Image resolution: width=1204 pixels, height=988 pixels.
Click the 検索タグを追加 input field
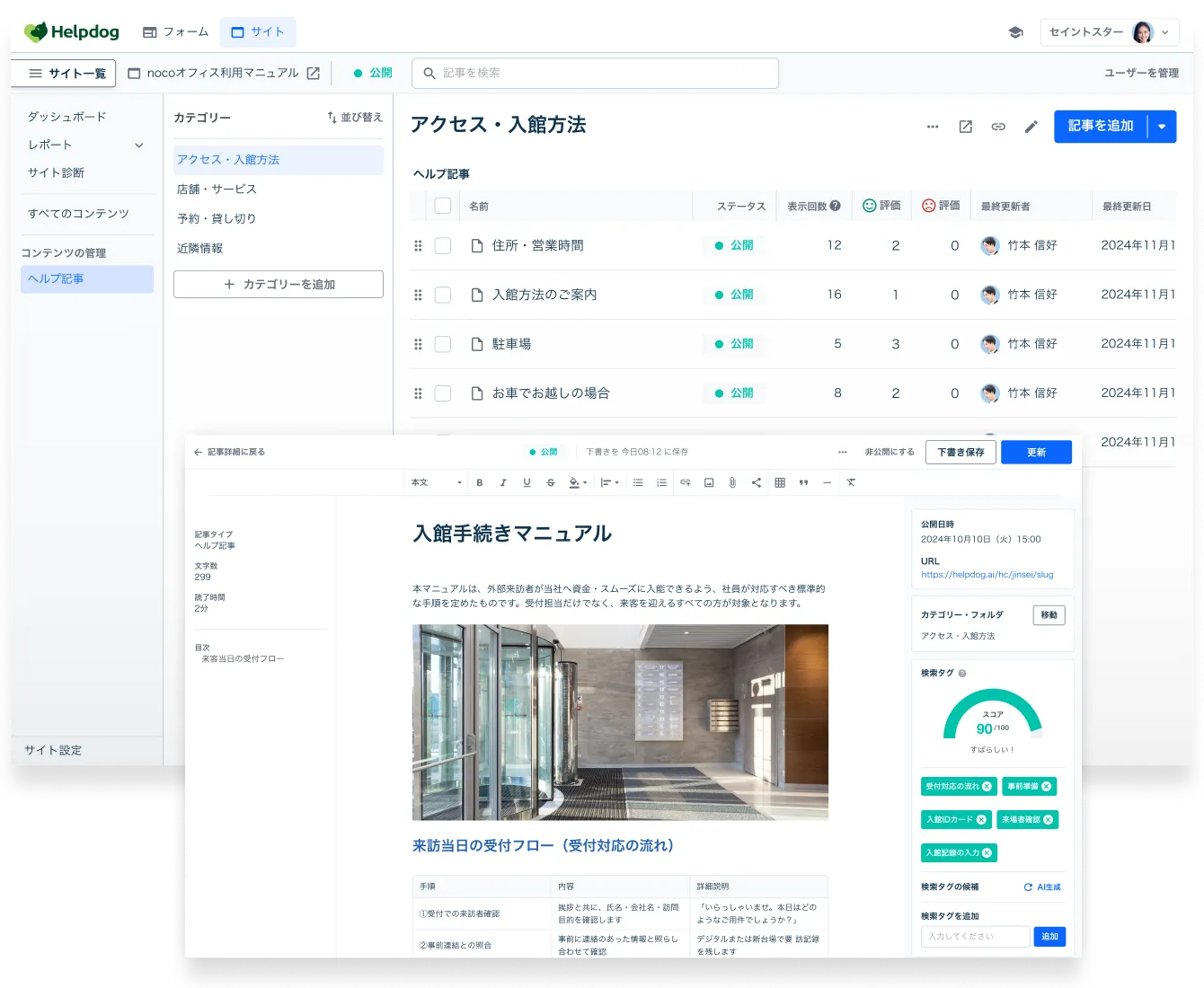point(975,937)
